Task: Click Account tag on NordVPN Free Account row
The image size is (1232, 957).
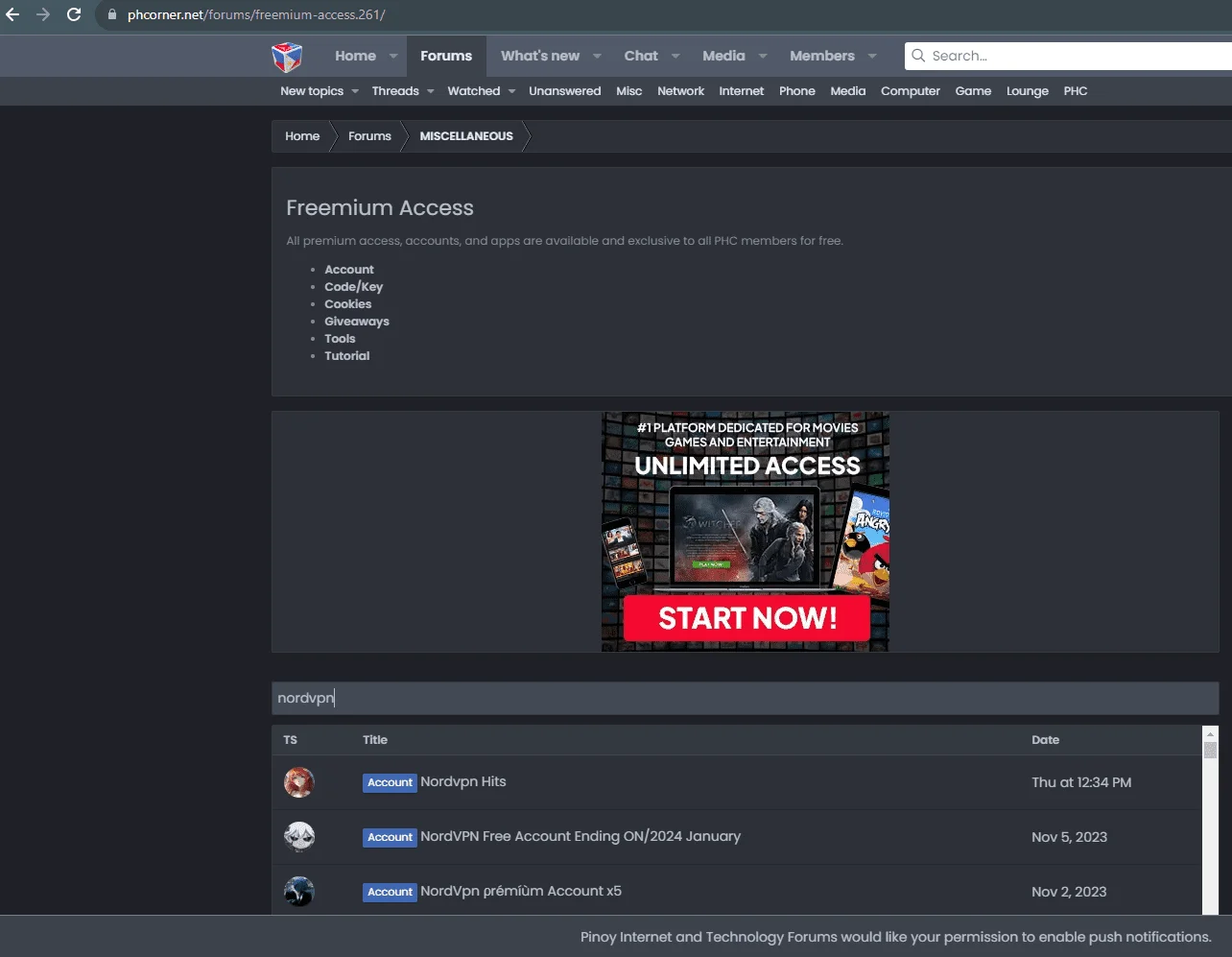Action: click(x=390, y=837)
